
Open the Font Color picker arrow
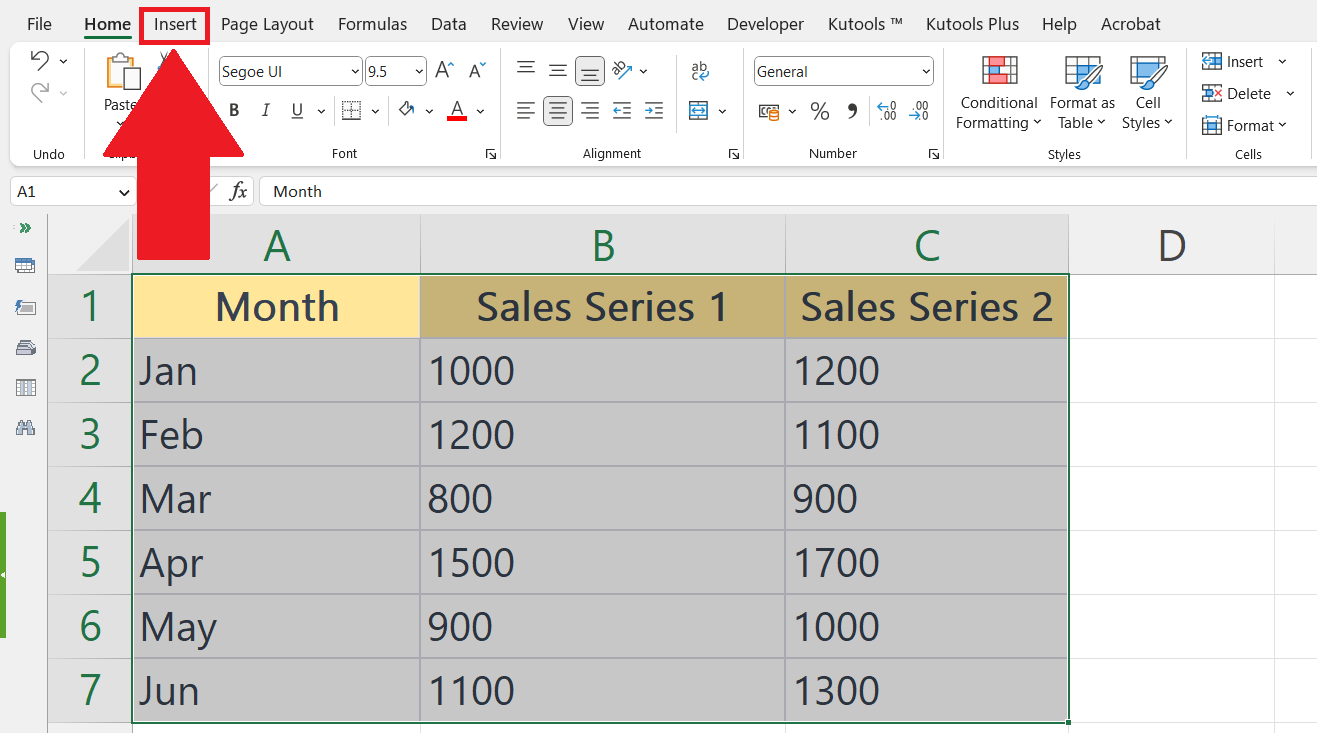coord(480,111)
